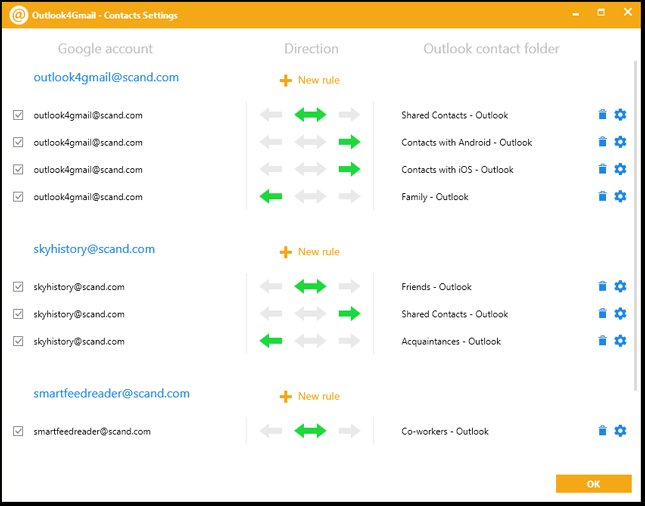
Task: Open settings gear for Co-workers - Outlook rule
Action: click(620, 431)
